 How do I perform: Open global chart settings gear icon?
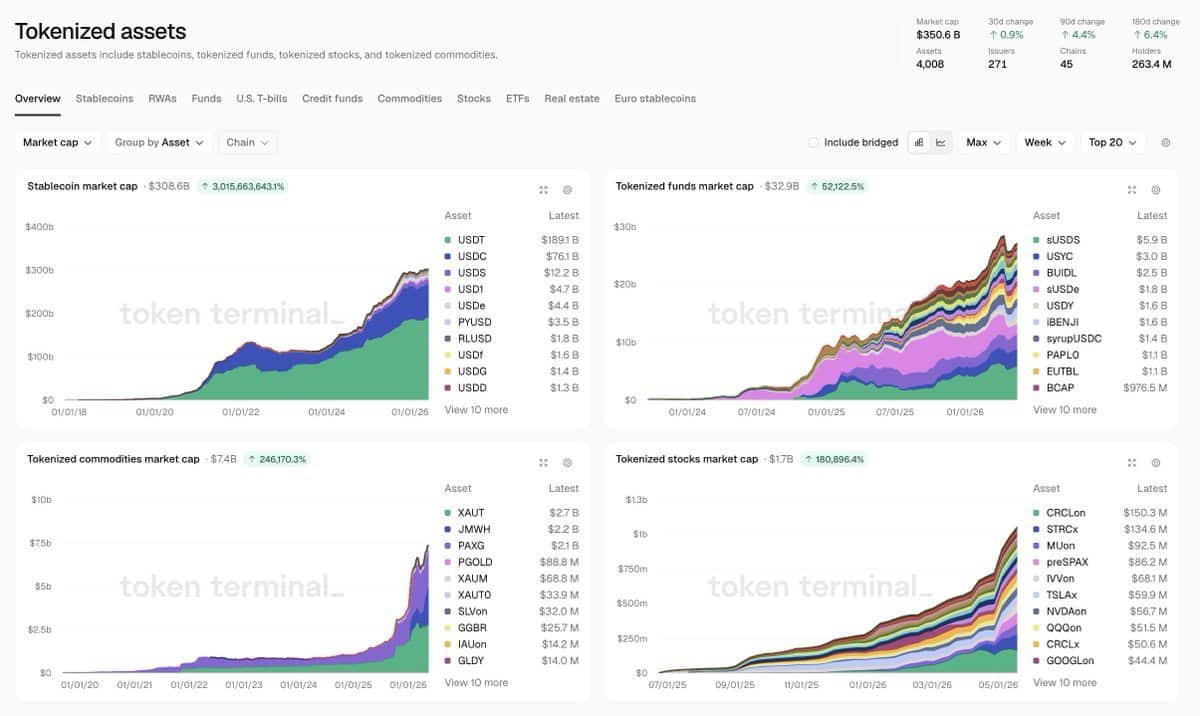[1165, 143]
